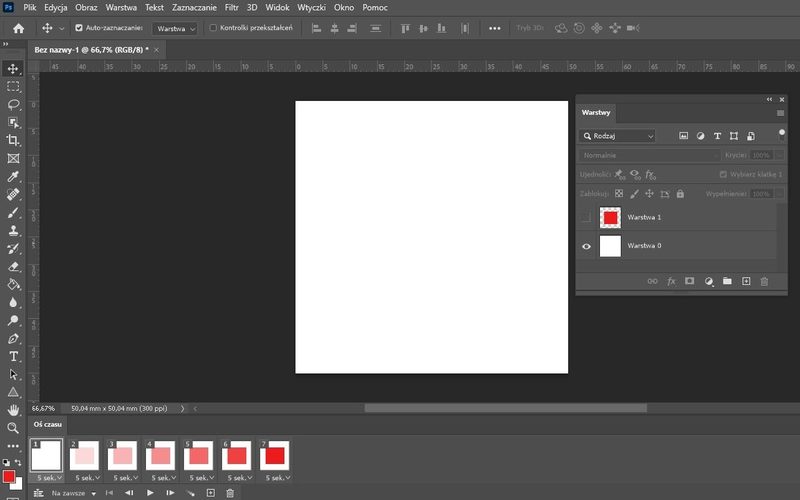Select the Healing Brush tool
Screen dimensions: 800x500
click(13, 194)
